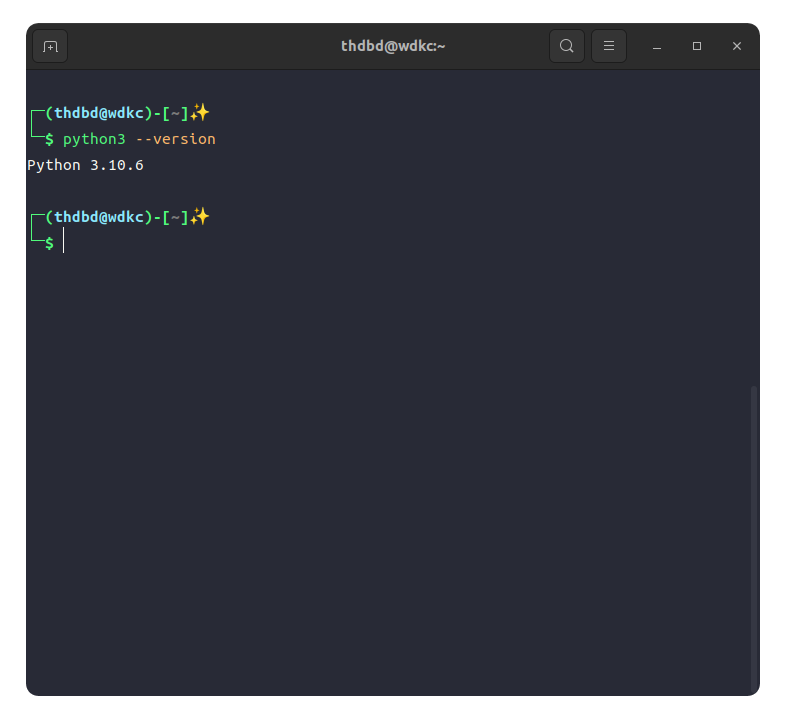Click the 'Python 3.10.6' output line

(x=86, y=165)
